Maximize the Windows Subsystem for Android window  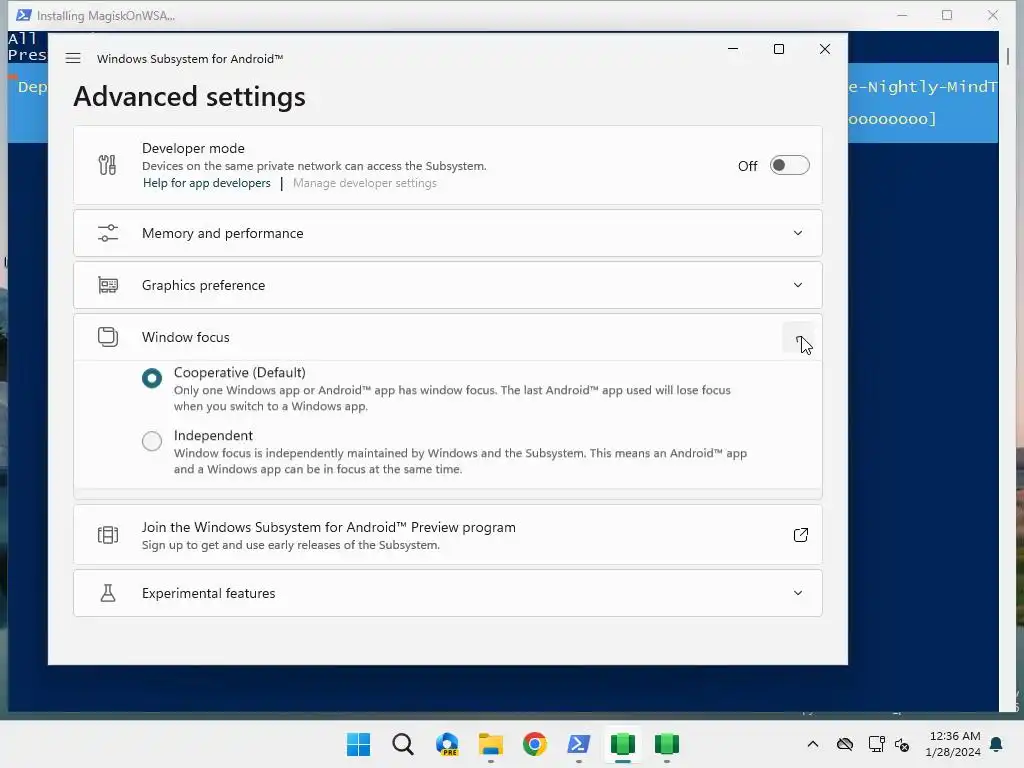tap(778, 49)
